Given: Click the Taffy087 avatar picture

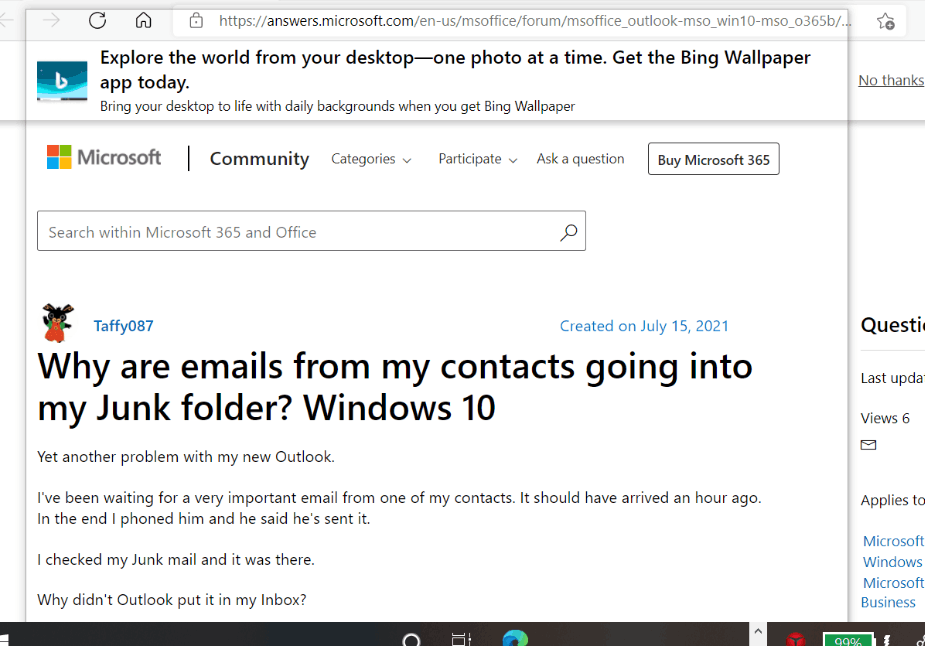Looking at the screenshot, I should click(x=58, y=323).
